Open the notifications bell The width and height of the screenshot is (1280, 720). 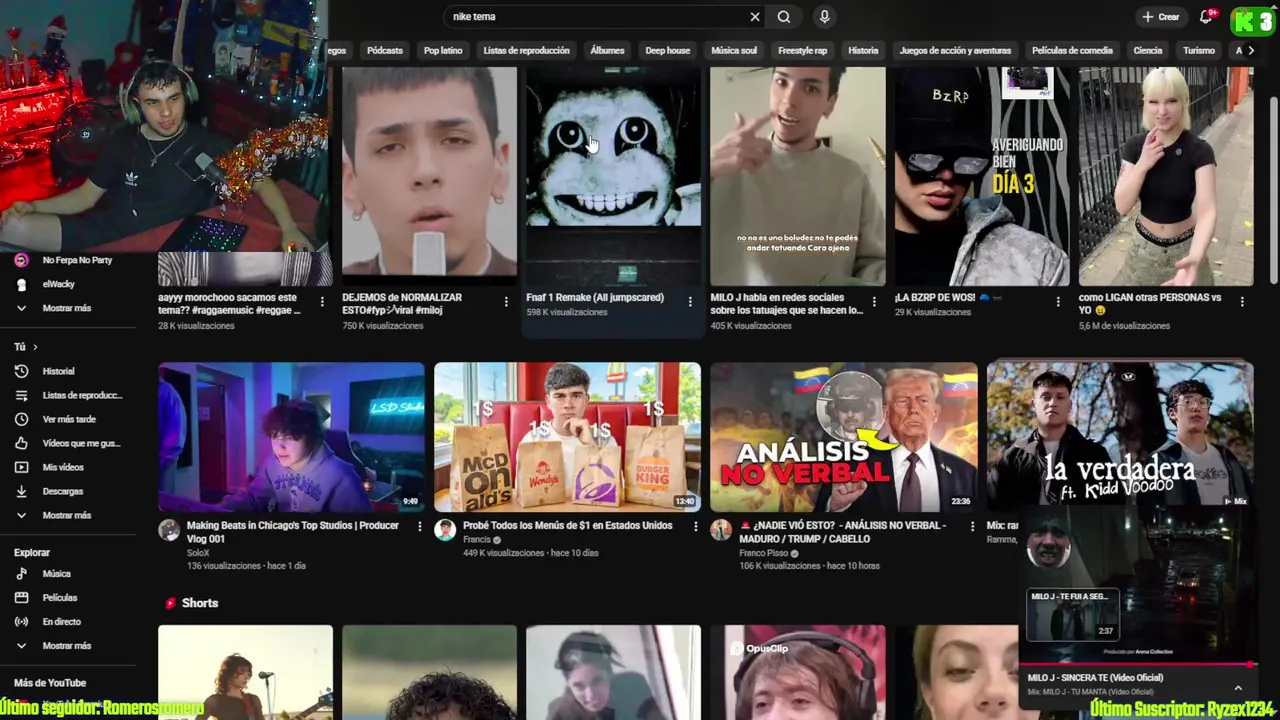(1206, 16)
